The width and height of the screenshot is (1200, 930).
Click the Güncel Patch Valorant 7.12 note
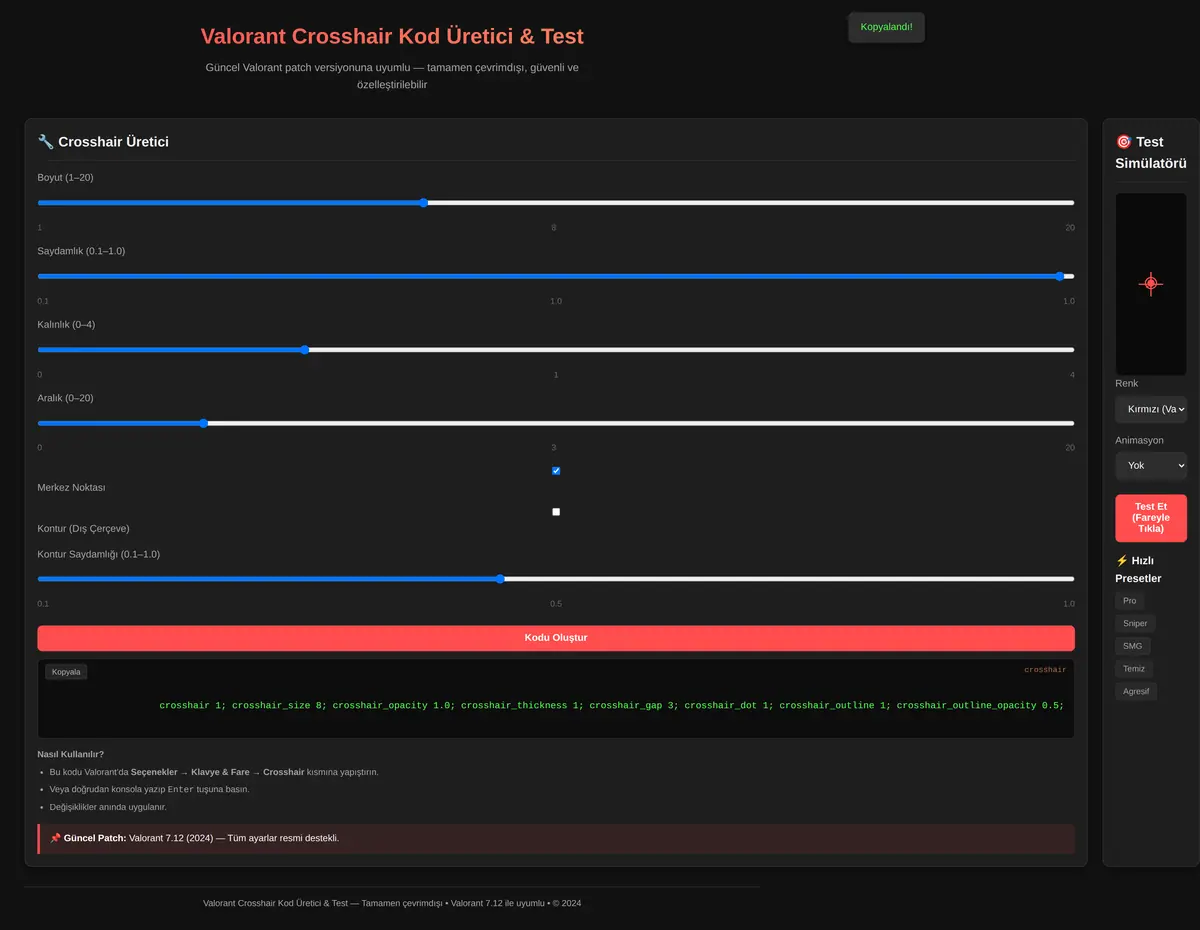[x=556, y=838]
